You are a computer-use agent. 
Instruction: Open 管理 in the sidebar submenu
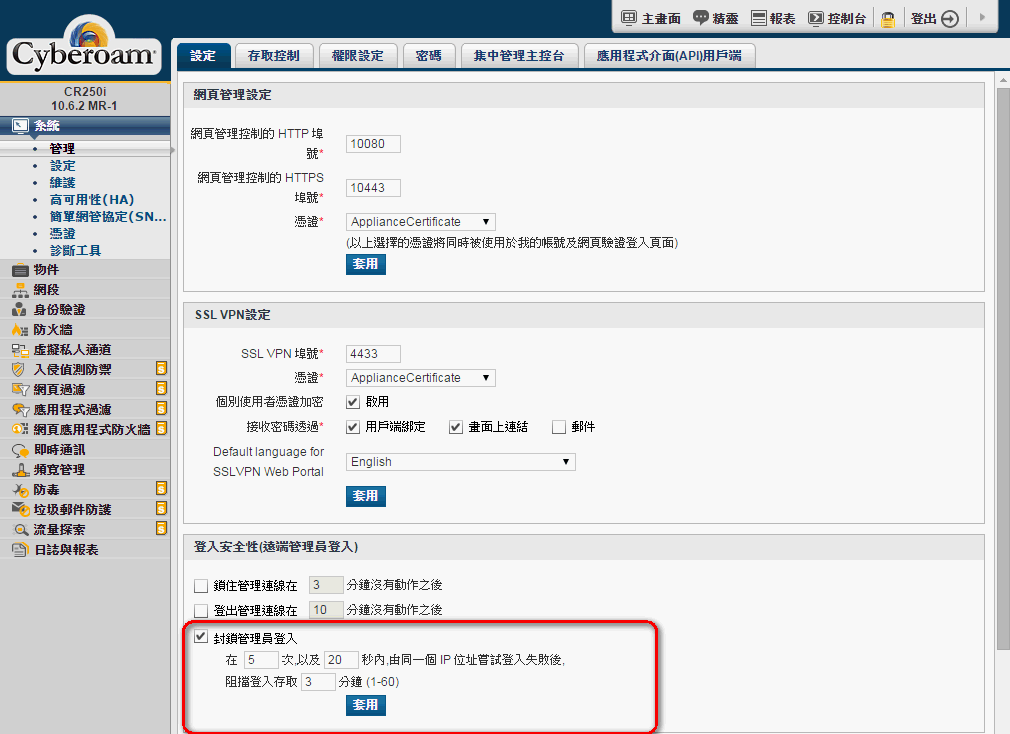click(62, 149)
